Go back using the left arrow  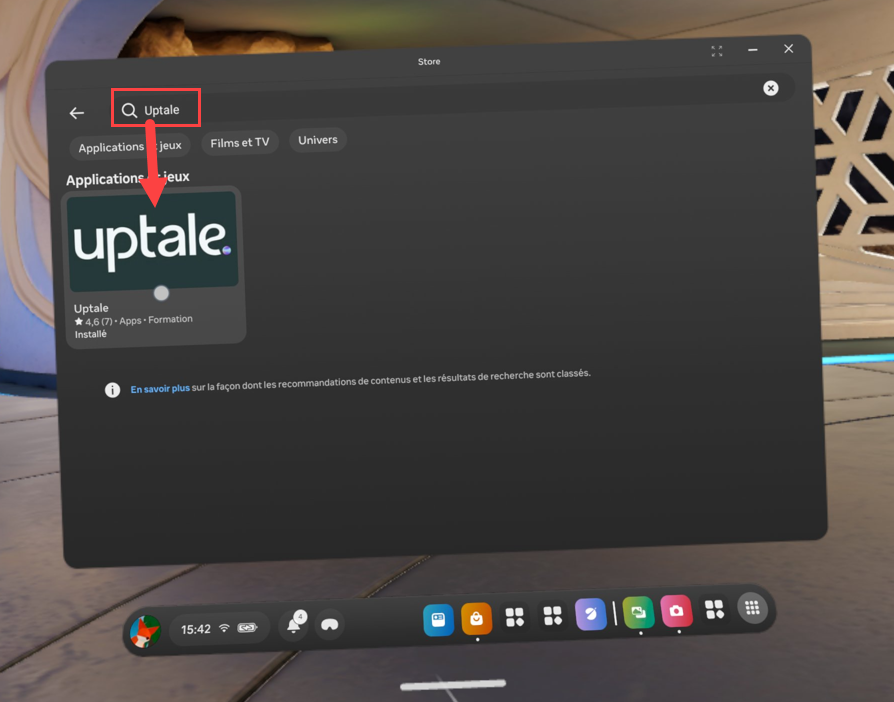click(76, 113)
